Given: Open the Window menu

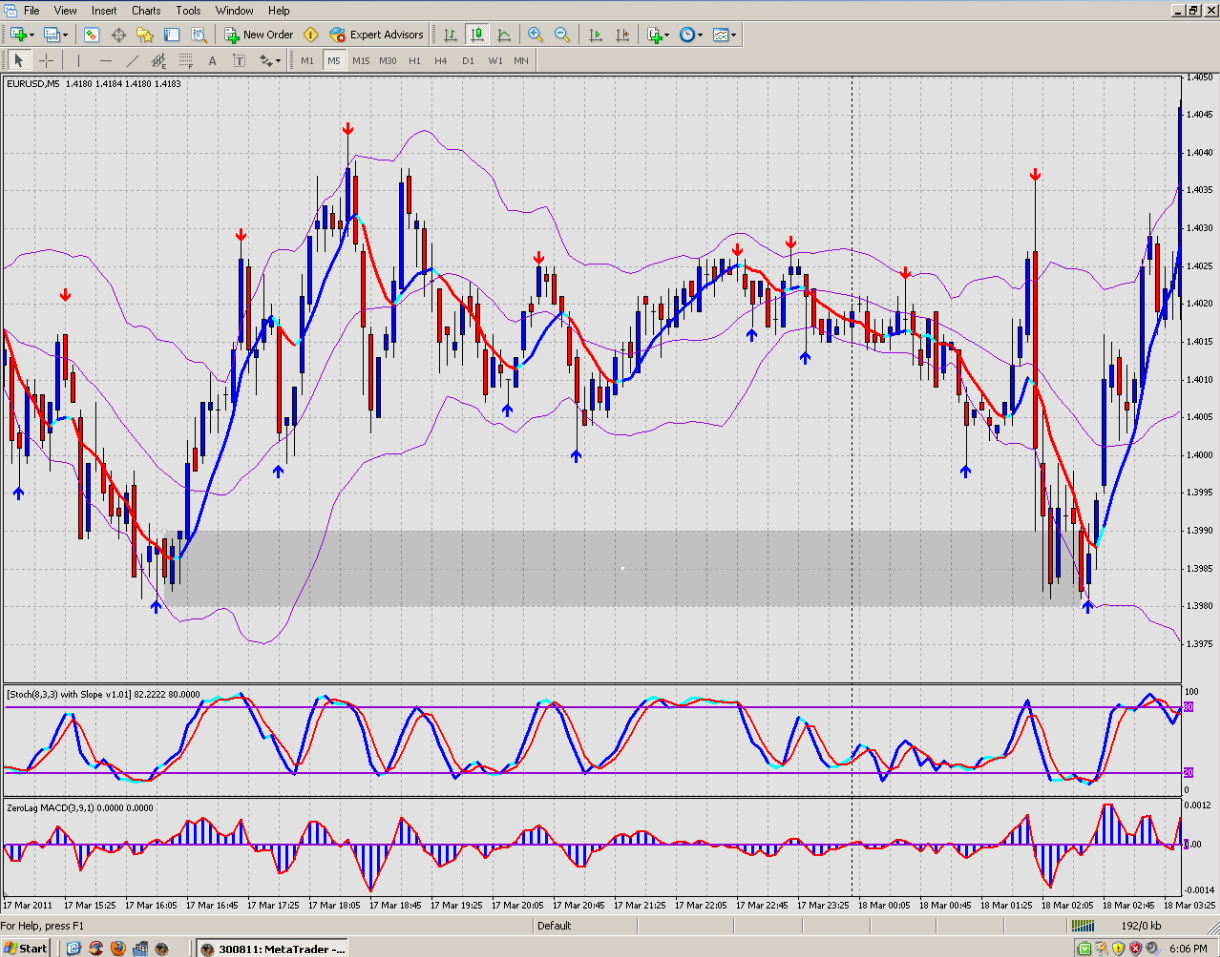Looking at the screenshot, I should pos(234,10).
